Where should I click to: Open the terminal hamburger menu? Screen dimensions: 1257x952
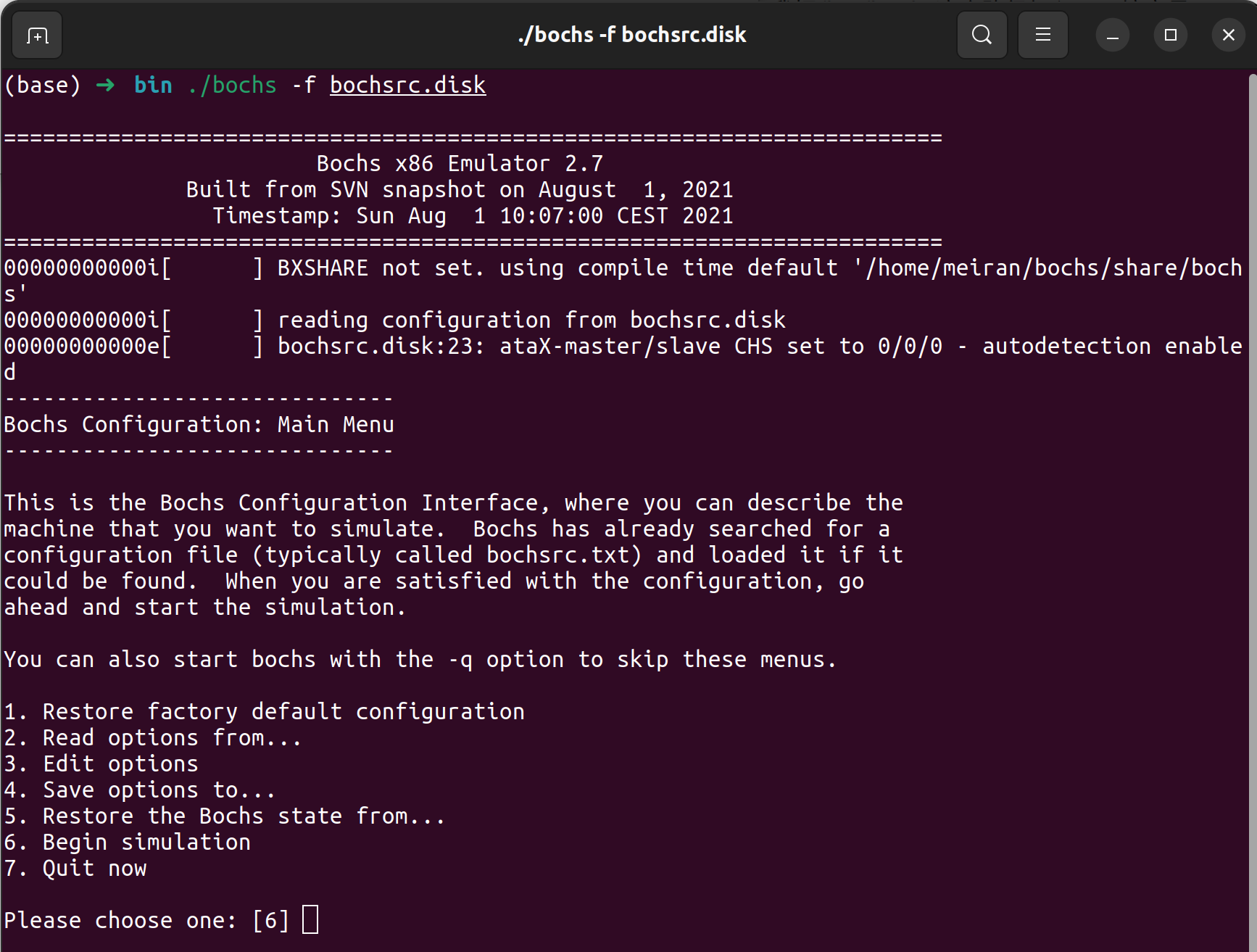click(x=1042, y=35)
